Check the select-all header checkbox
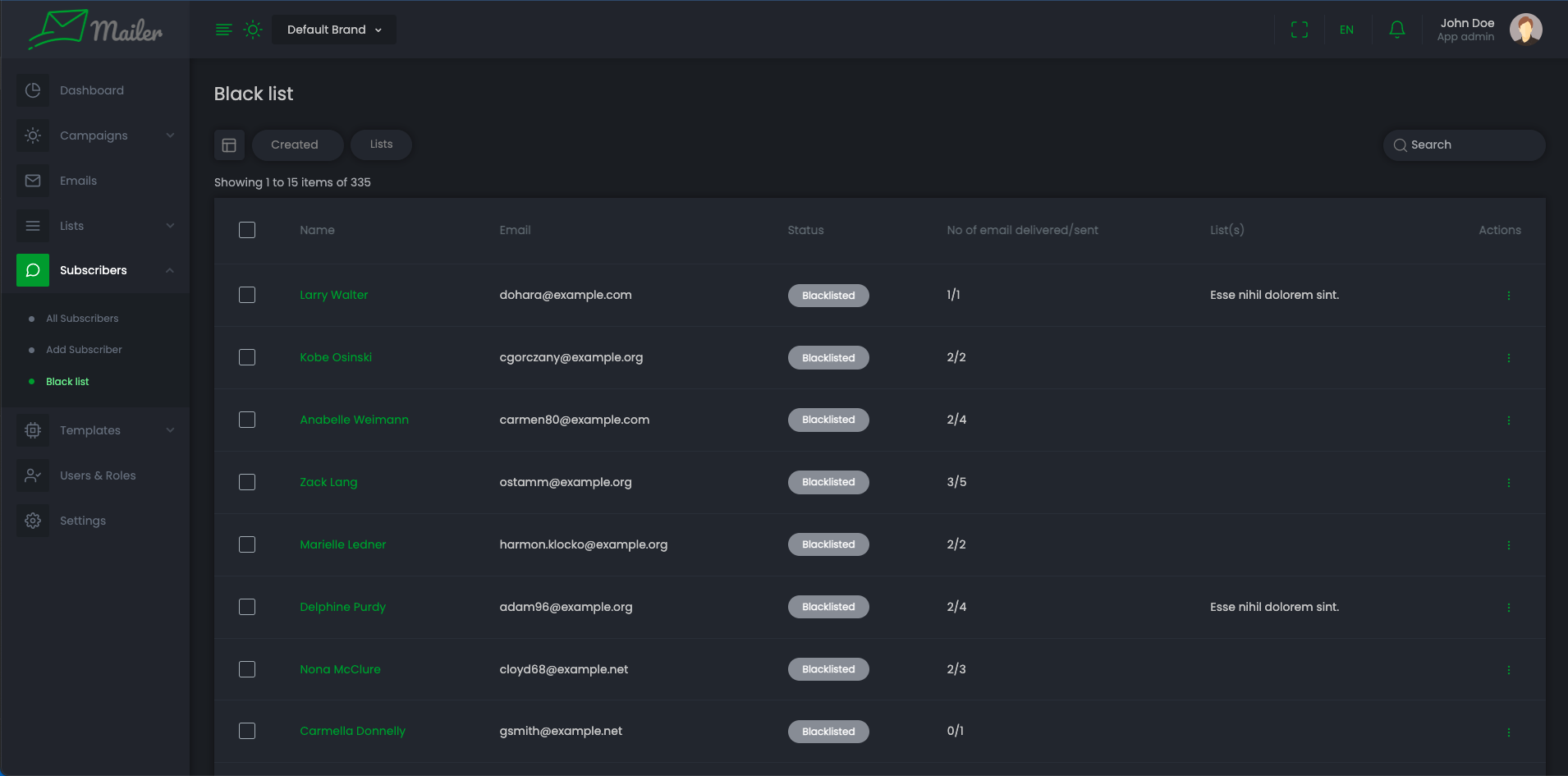Viewport: 1568px width, 776px height. click(247, 230)
